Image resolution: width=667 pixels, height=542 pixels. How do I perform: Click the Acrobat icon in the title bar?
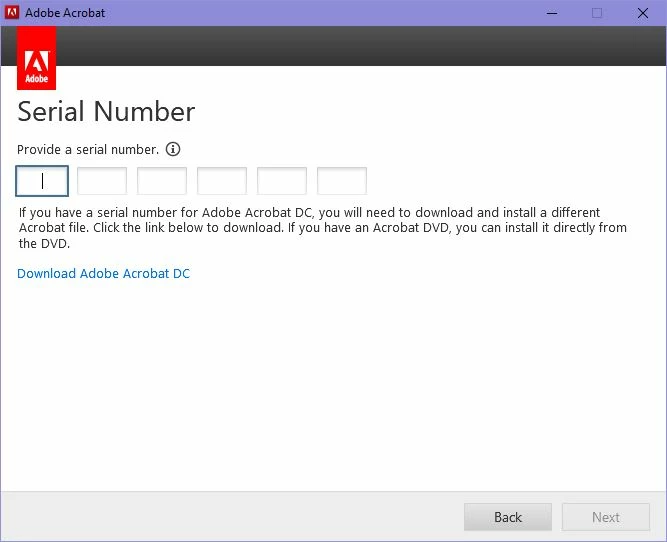click(x=11, y=12)
